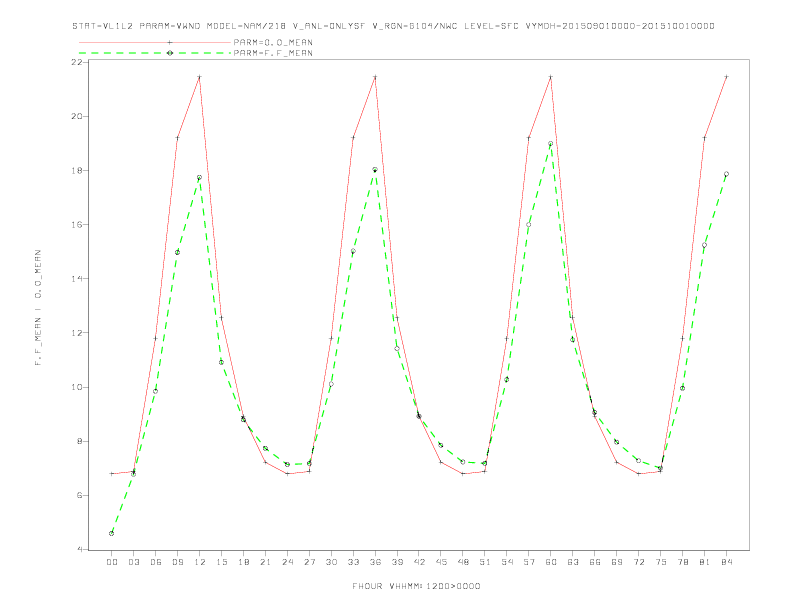Click the y-axis tick label 22
Screen dimensions: 792x612
76,62
